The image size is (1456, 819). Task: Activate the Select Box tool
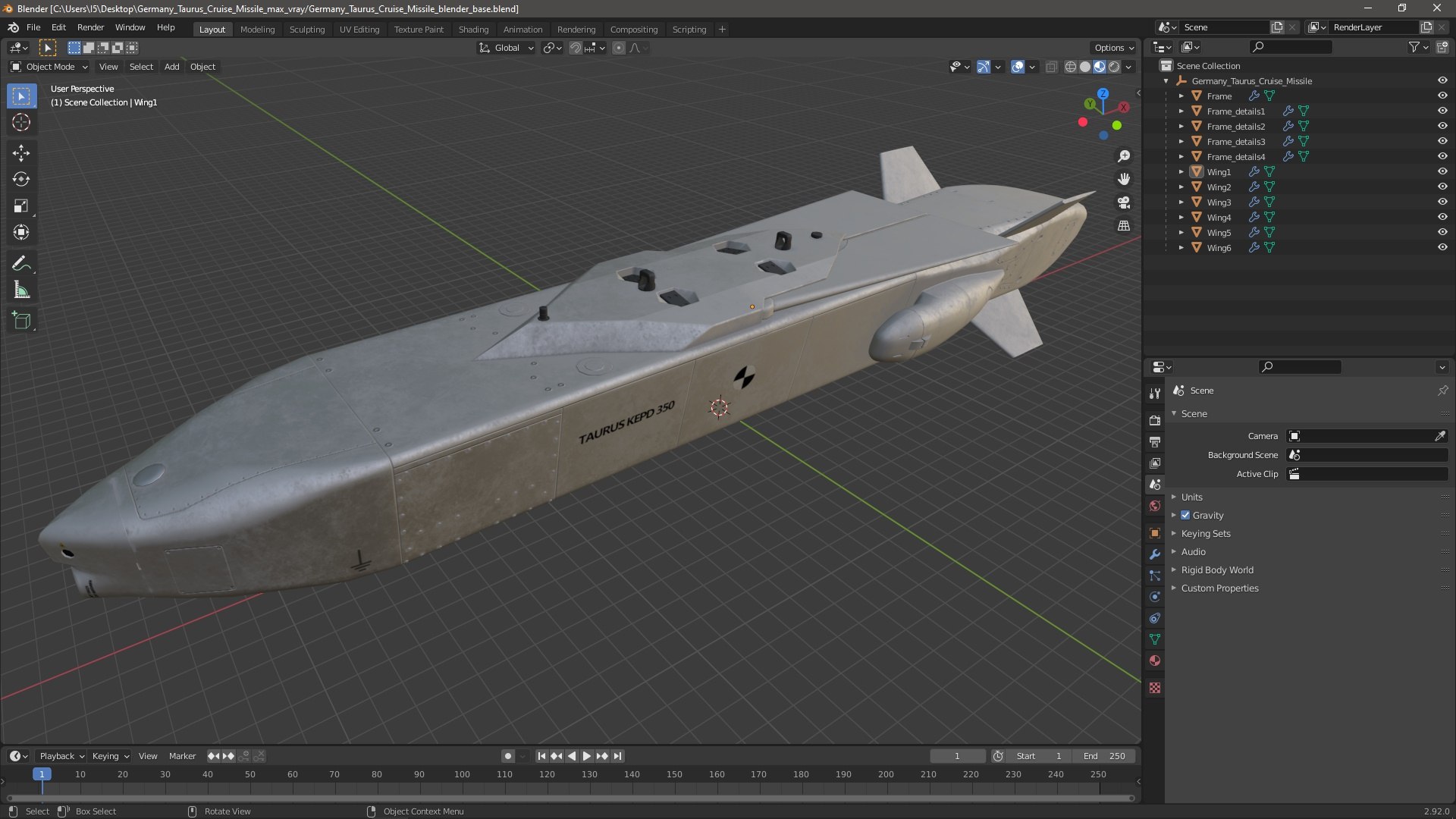pyautogui.click(x=21, y=96)
